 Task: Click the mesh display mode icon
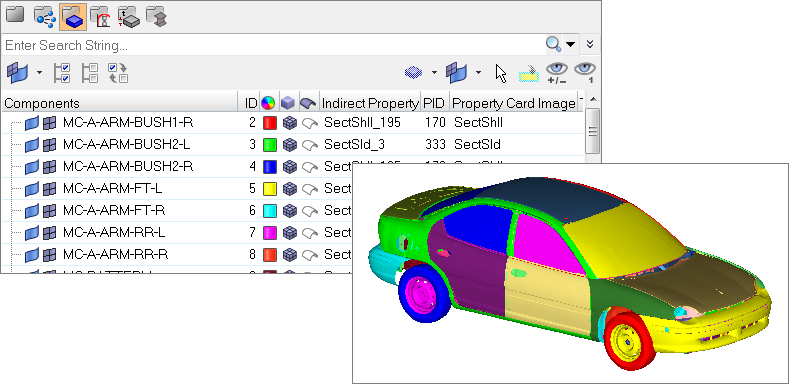(x=413, y=73)
